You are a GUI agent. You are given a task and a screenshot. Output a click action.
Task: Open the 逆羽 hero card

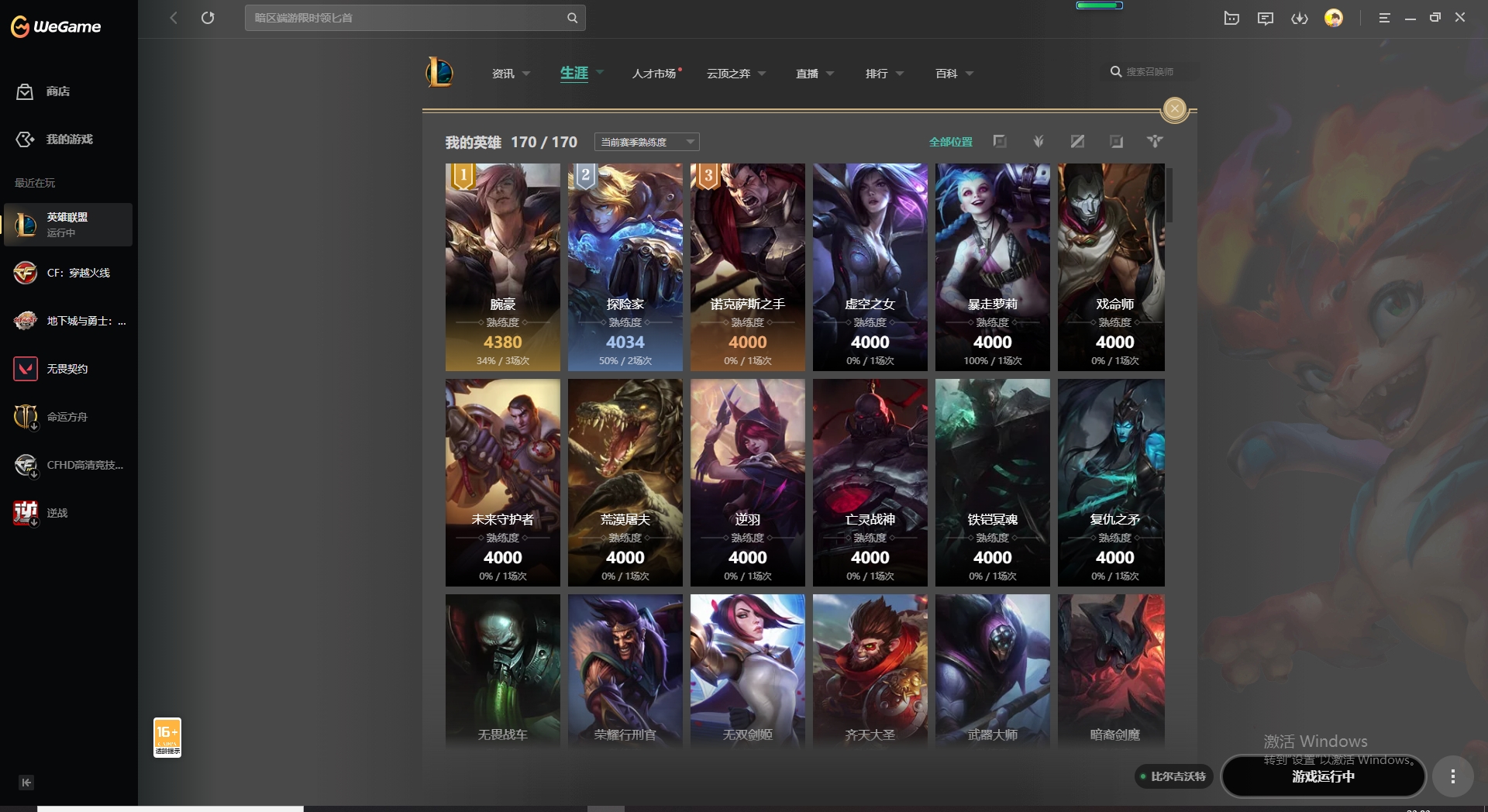748,483
